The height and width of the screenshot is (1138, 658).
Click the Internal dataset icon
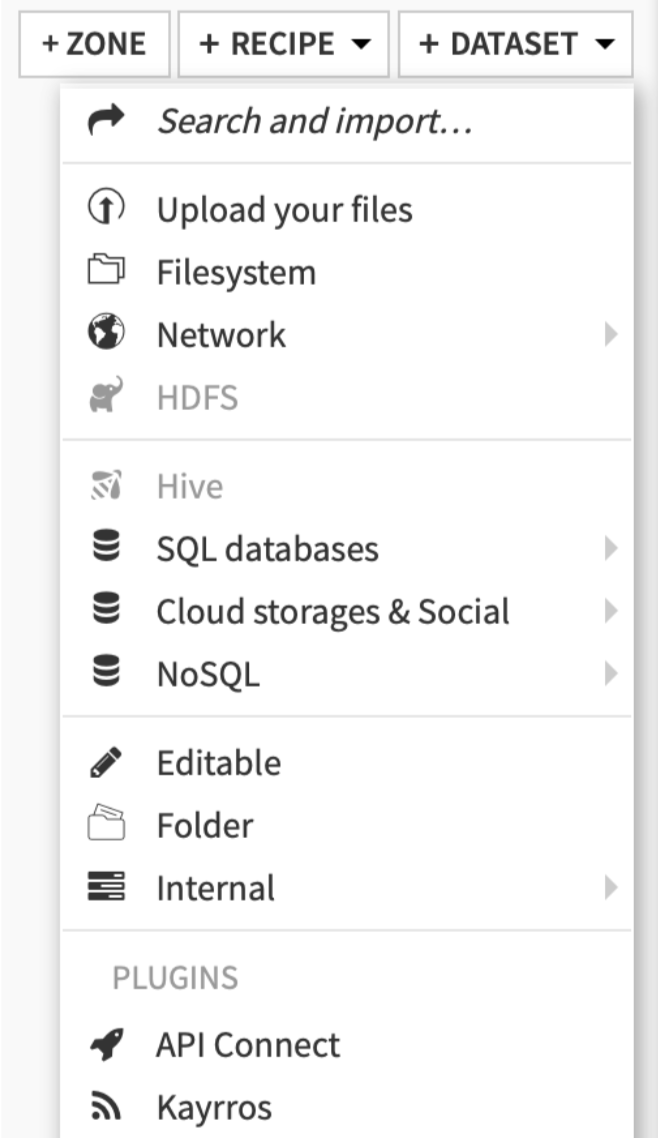pyautogui.click(x=105, y=888)
